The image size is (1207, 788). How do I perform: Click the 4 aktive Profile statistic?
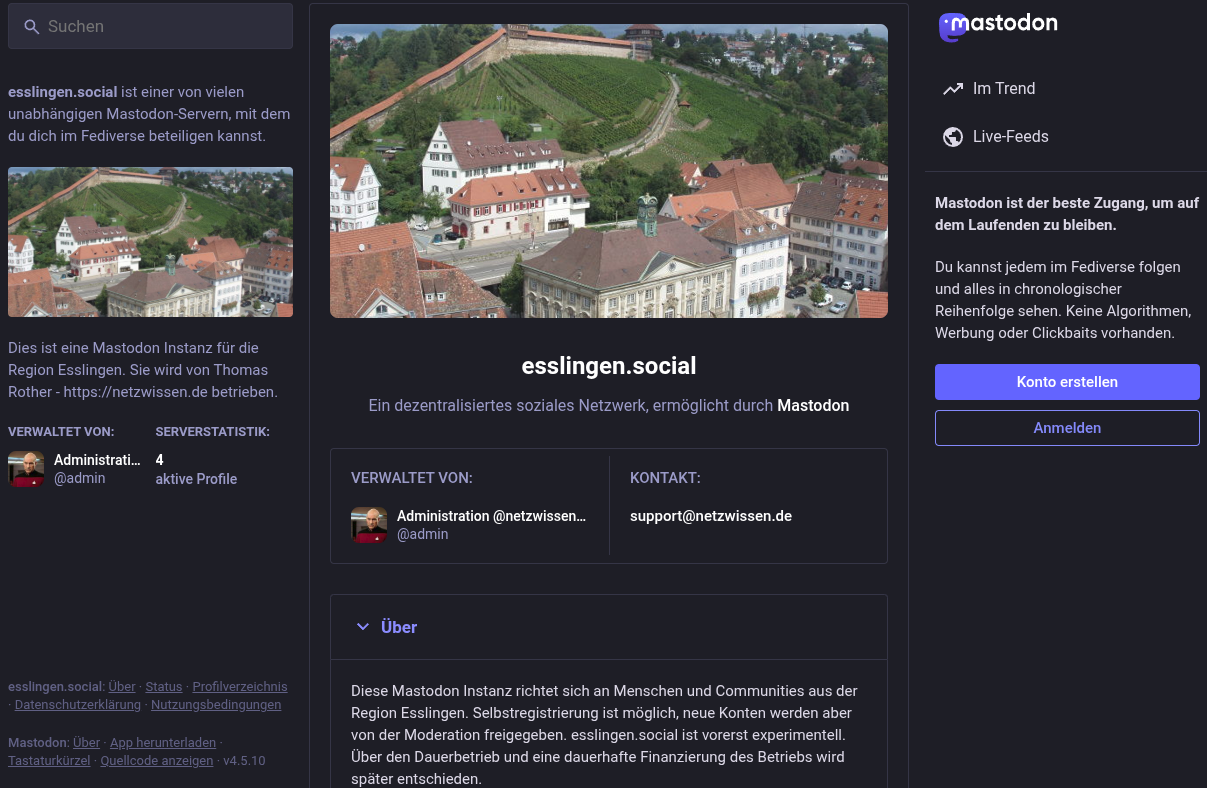(196, 469)
